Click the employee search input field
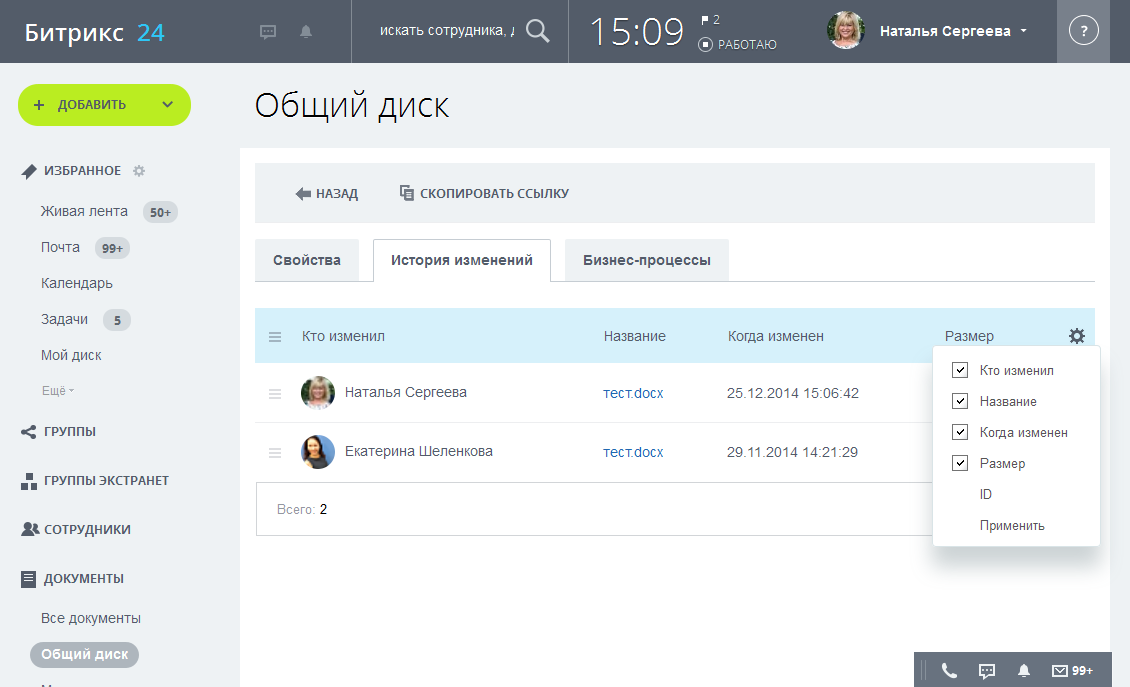 (x=446, y=31)
